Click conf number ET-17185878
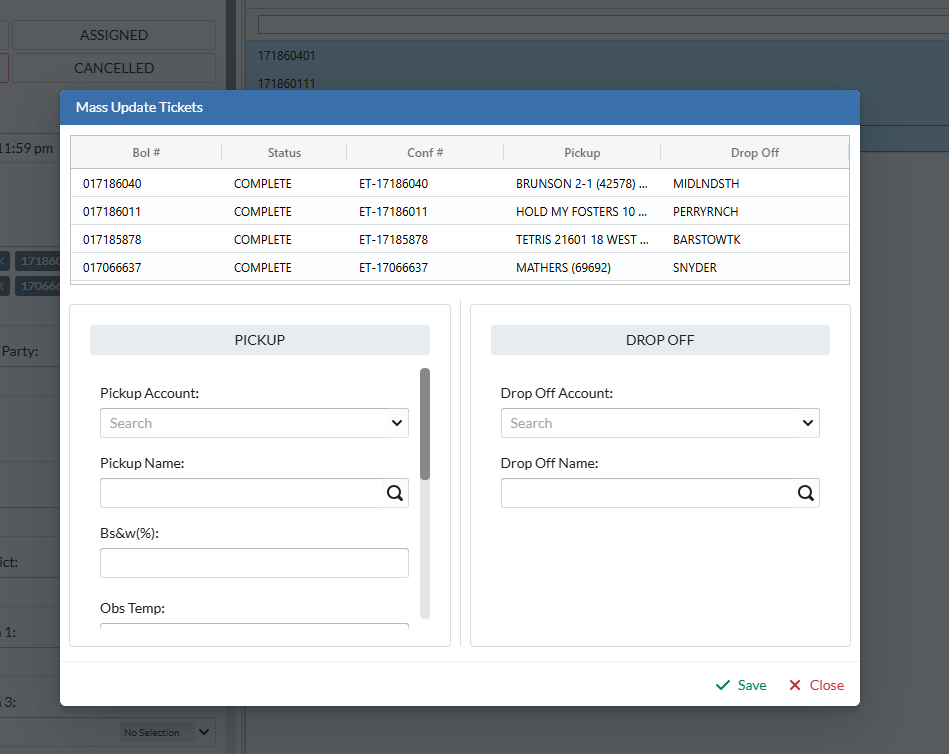 click(393, 239)
